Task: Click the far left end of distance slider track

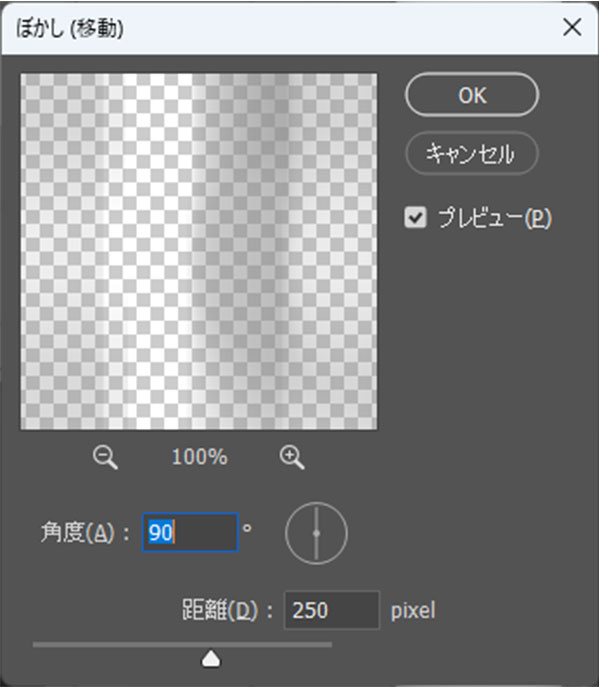Action: click(35, 645)
